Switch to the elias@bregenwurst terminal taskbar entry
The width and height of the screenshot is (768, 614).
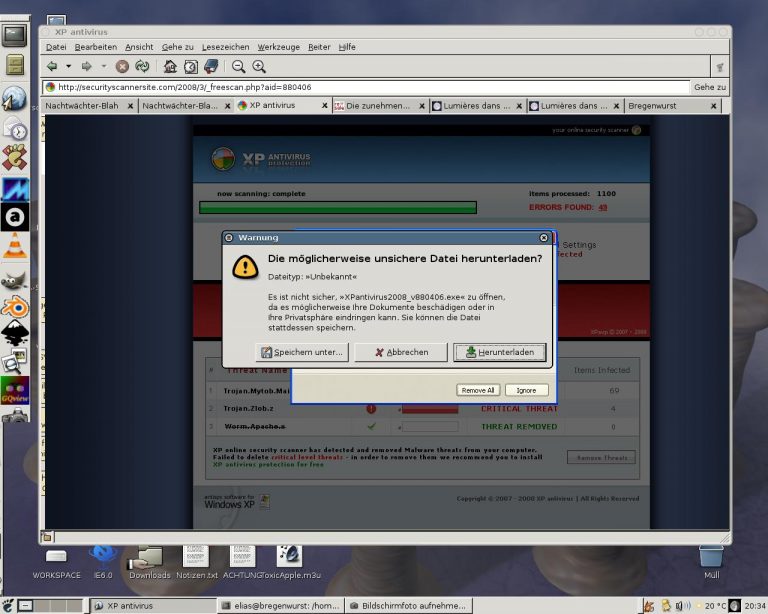pyautogui.click(x=280, y=606)
